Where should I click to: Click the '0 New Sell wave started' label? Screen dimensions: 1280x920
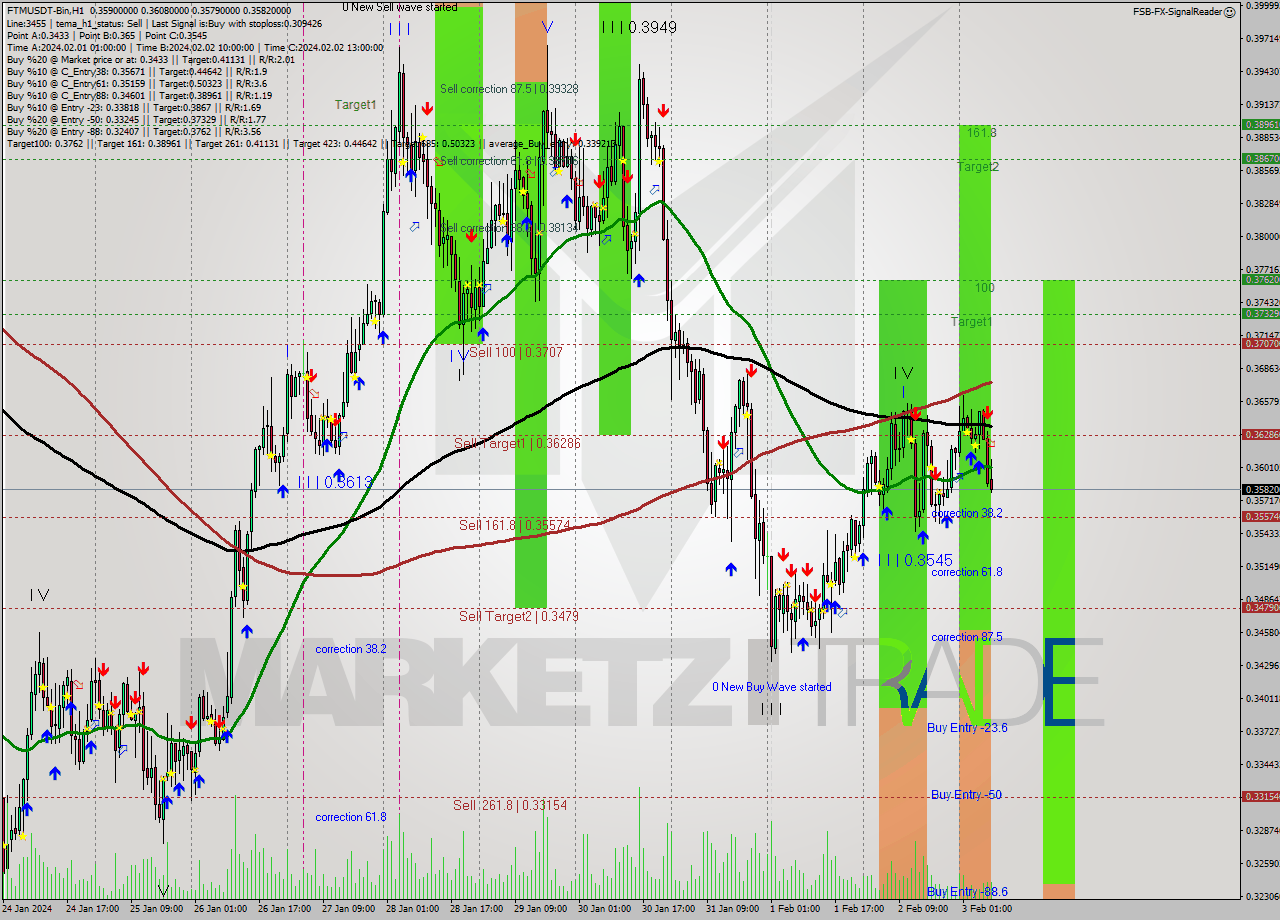(x=399, y=7)
